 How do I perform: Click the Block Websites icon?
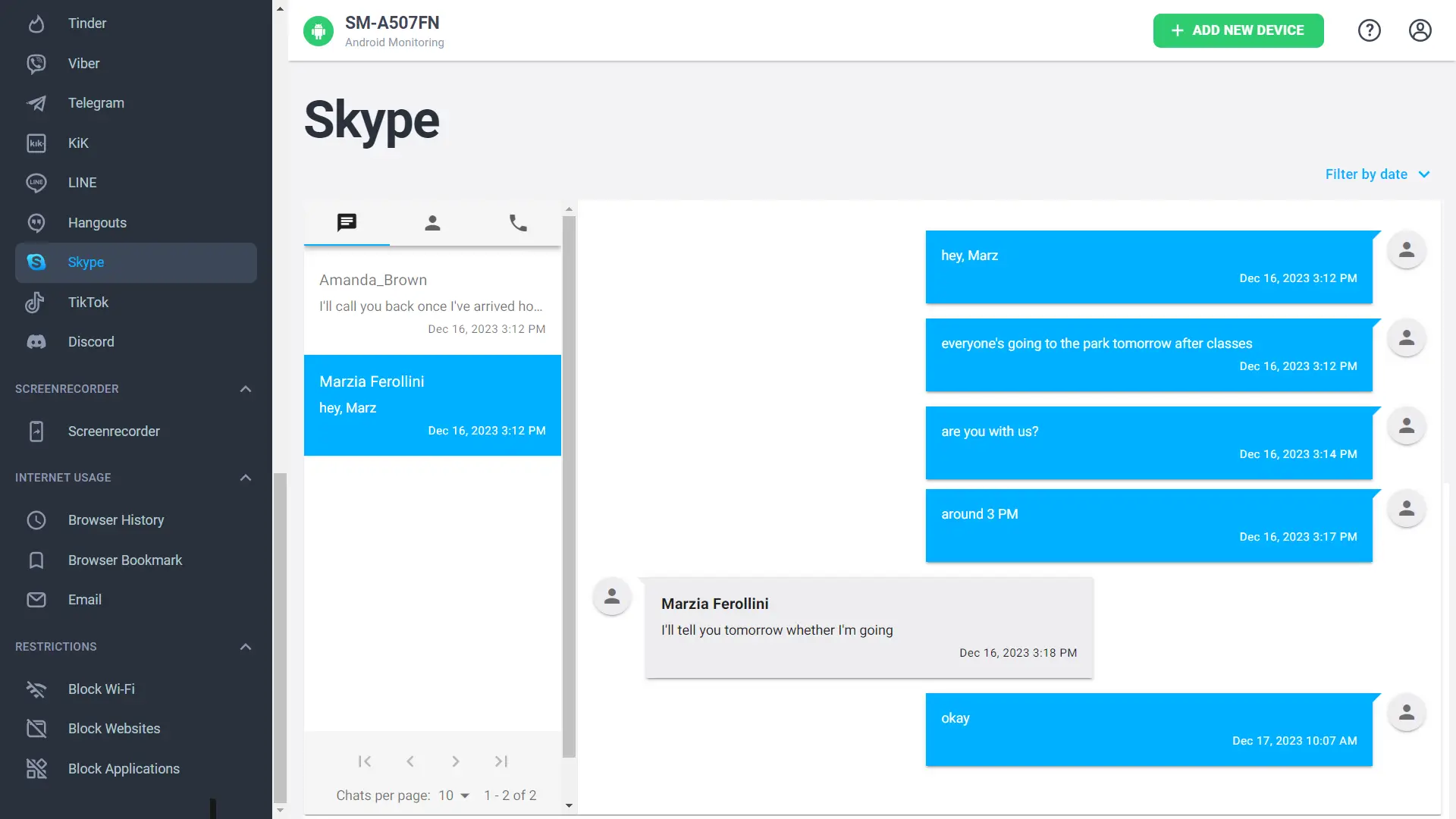(x=36, y=729)
